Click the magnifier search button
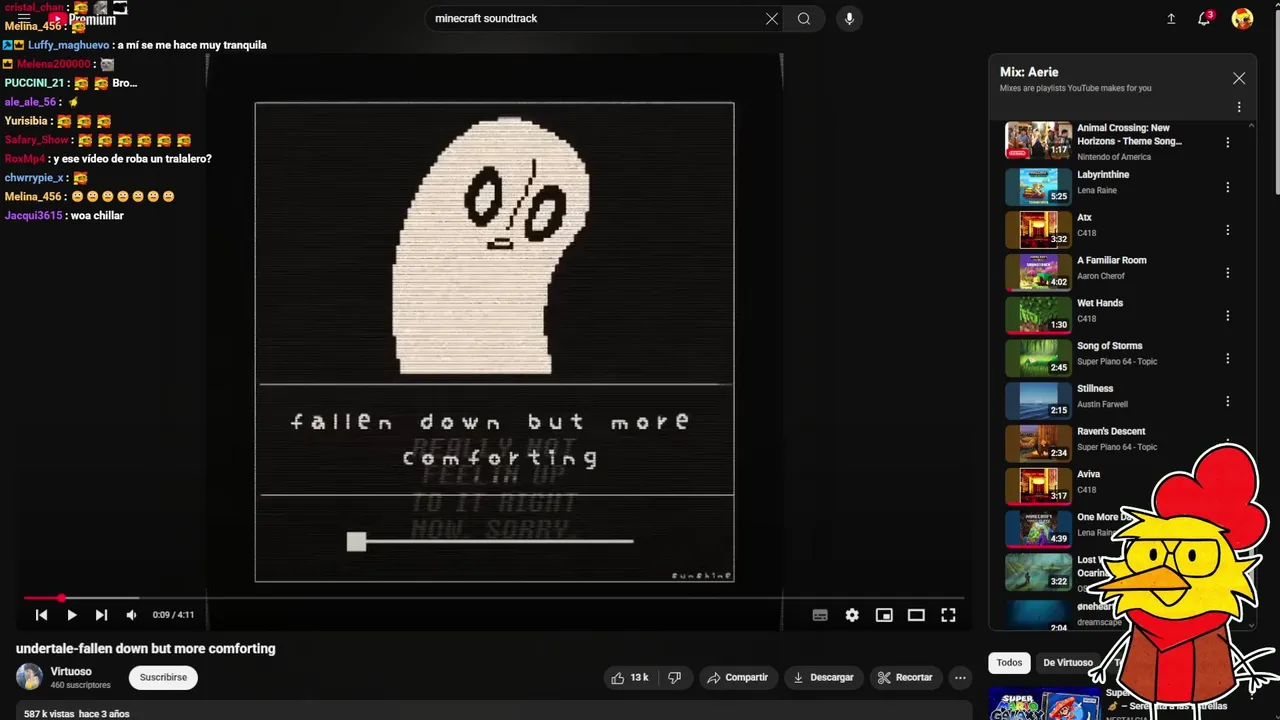The height and width of the screenshot is (720, 1280). 804,19
